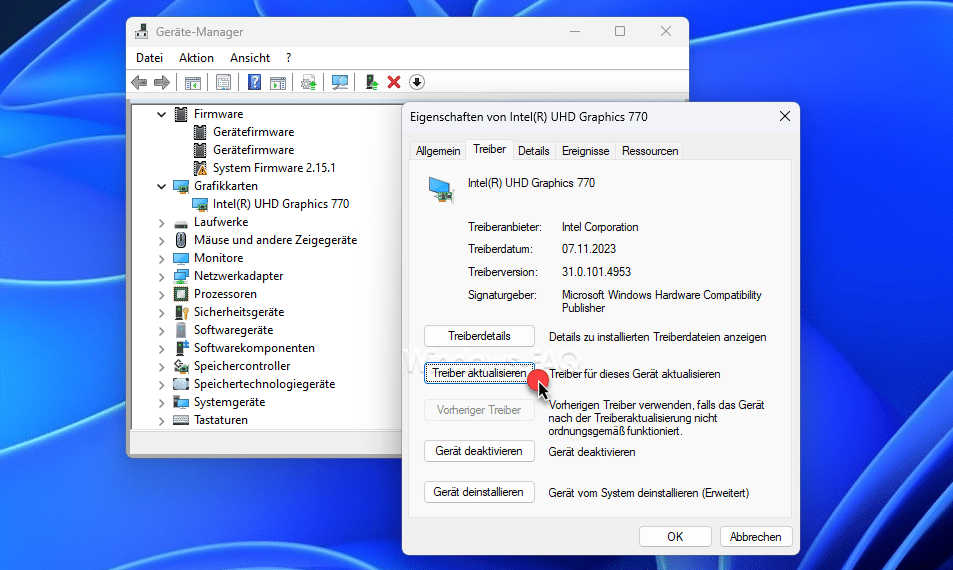
Task: Open the Properties toolbar icon
Action: pyautogui.click(x=223, y=82)
